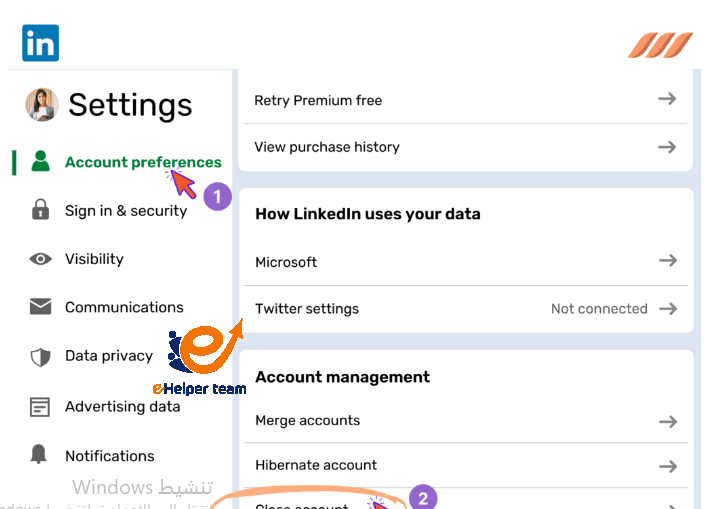
Task: Click the Sign in & security lock icon
Action: click(x=40, y=210)
